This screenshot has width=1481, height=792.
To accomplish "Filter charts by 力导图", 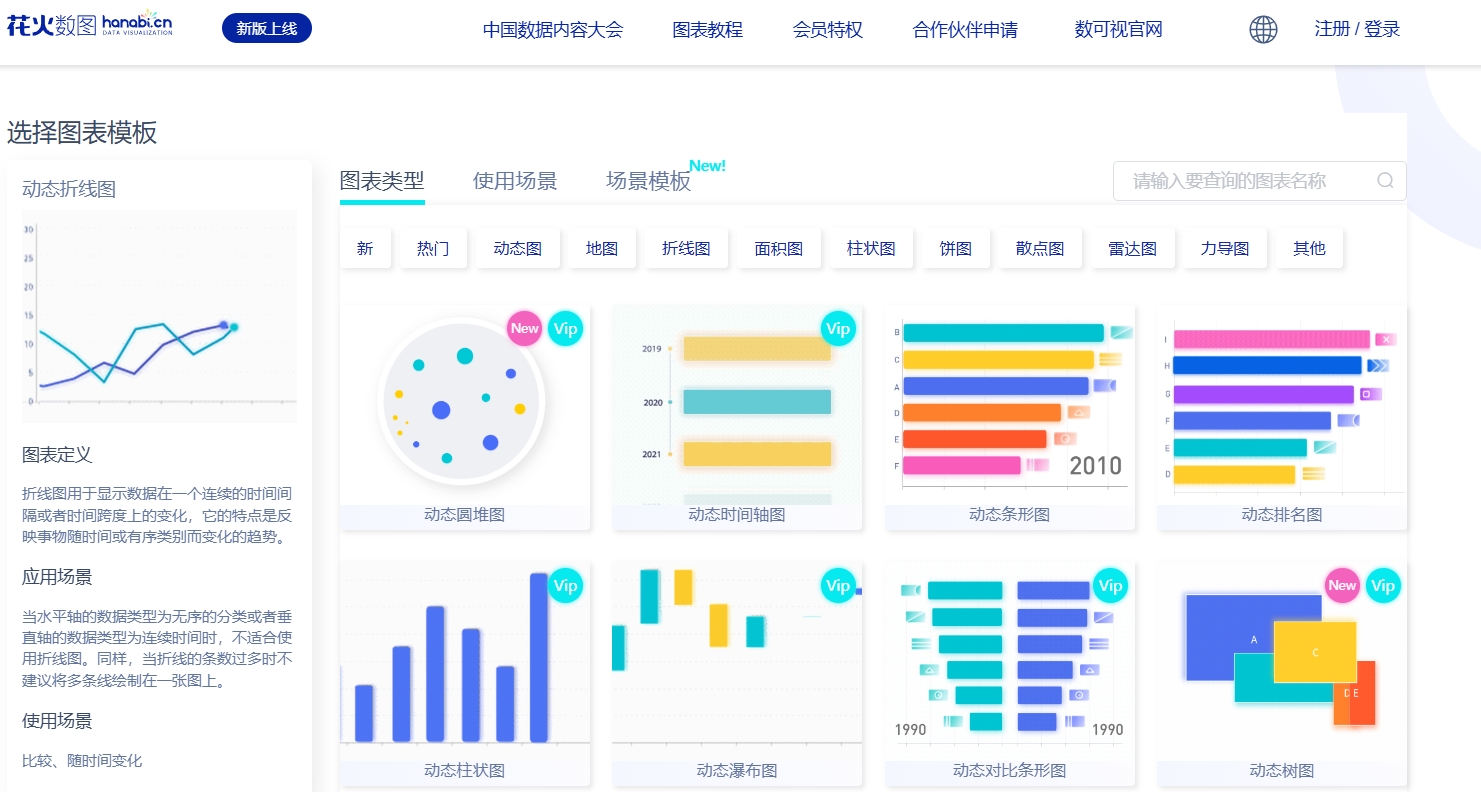I will [1225, 248].
